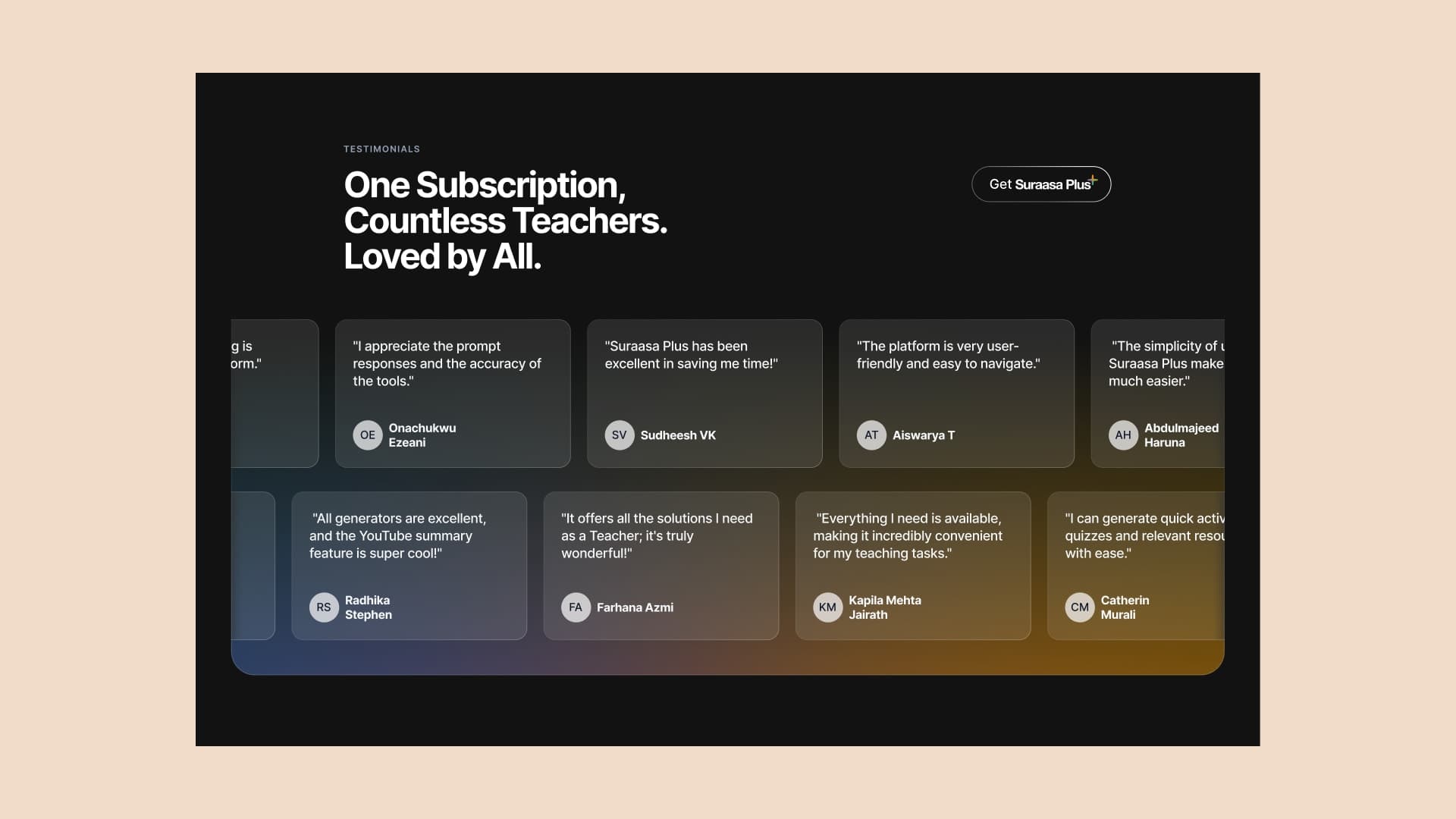Open the testimonial about saving me time
Viewport: 1456px width, 819px height.
tap(704, 394)
